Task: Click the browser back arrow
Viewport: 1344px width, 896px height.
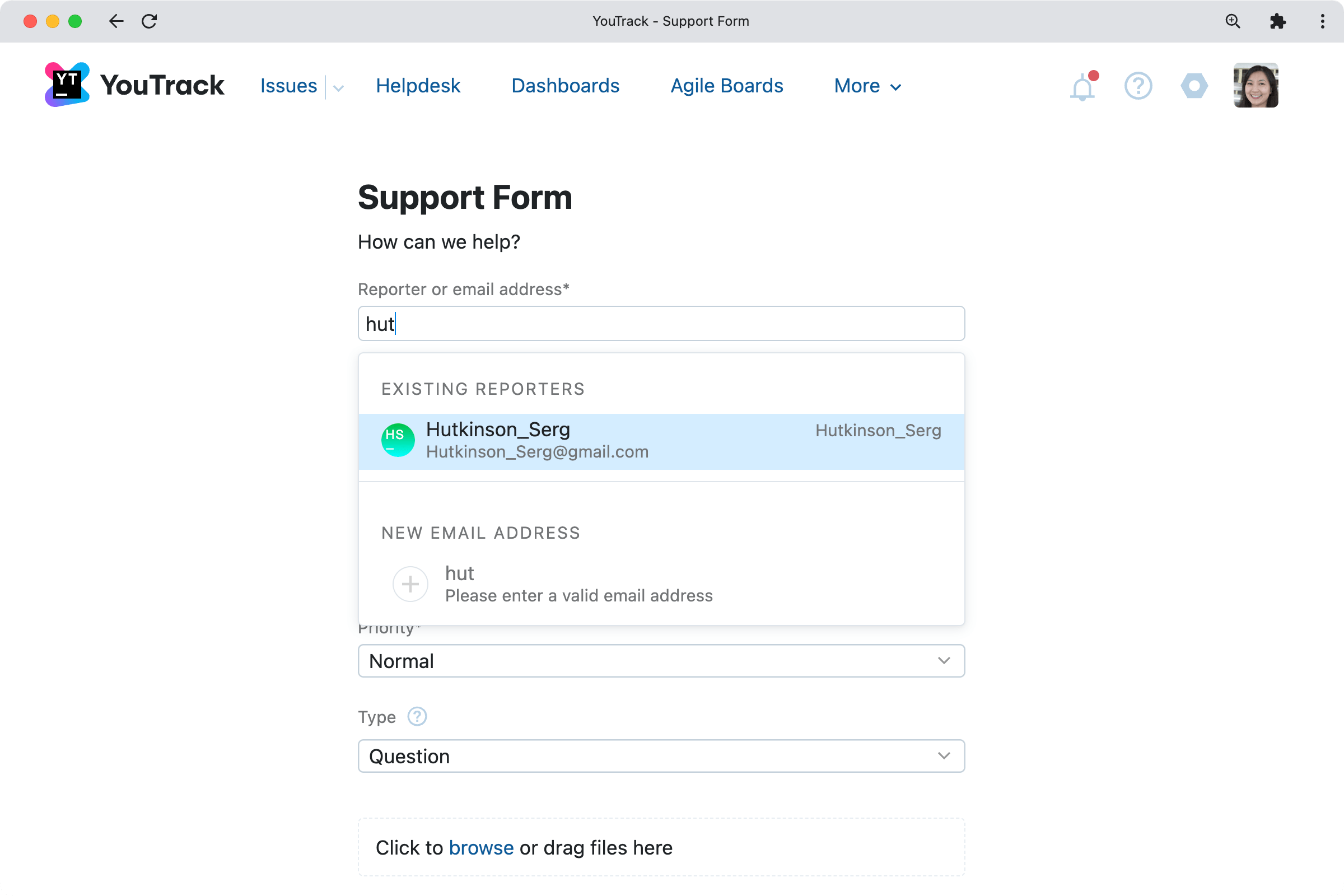Action: click(116, 21)
